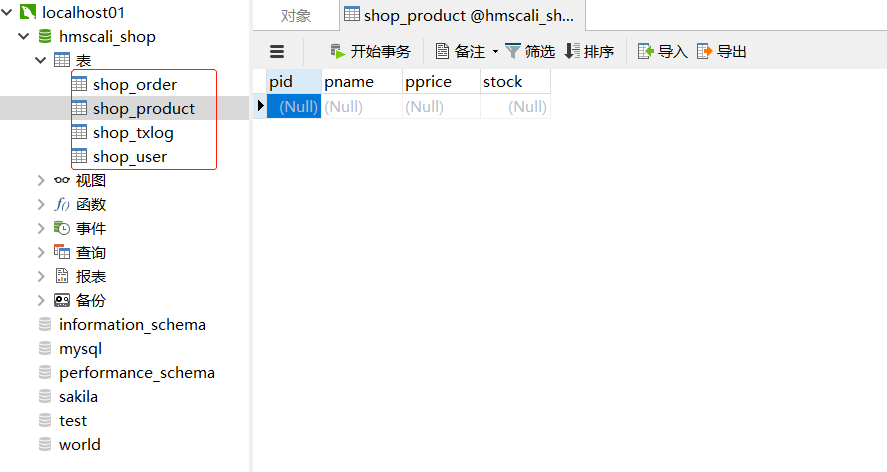Select the shop_order table

[x=135, y=84]
